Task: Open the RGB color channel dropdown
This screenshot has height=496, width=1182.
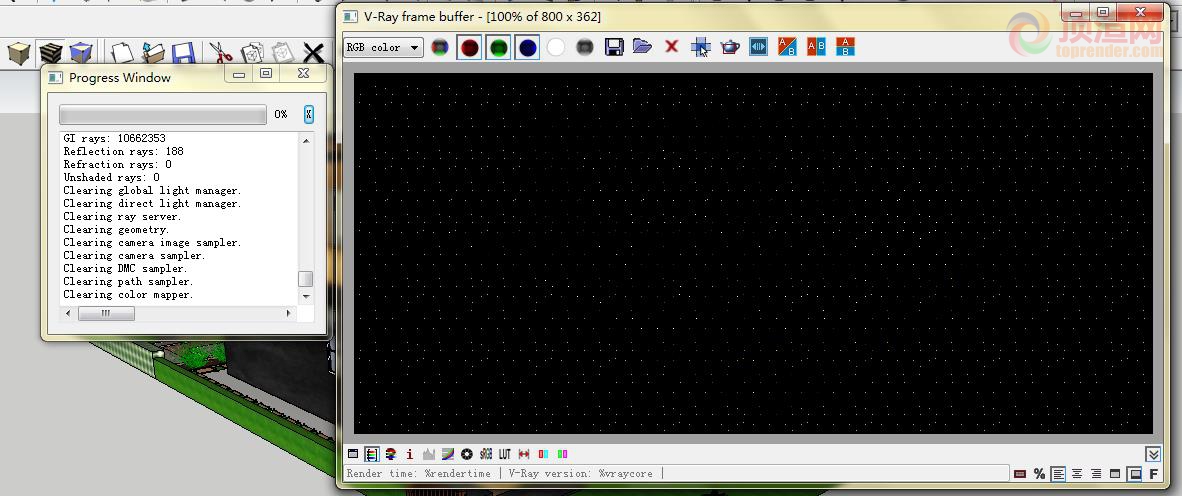Action: click(x=383, y=47)
